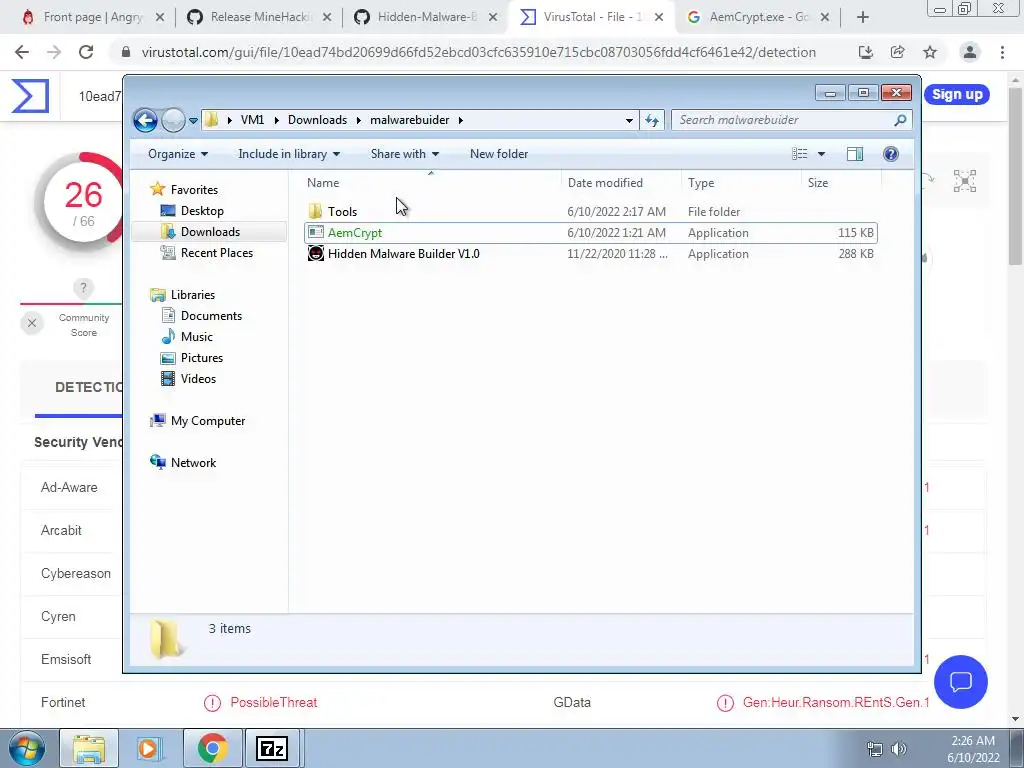1024x768 pixels.
Task: Refresh the malwarebuider folder view
Action: [x=652, y=120]
